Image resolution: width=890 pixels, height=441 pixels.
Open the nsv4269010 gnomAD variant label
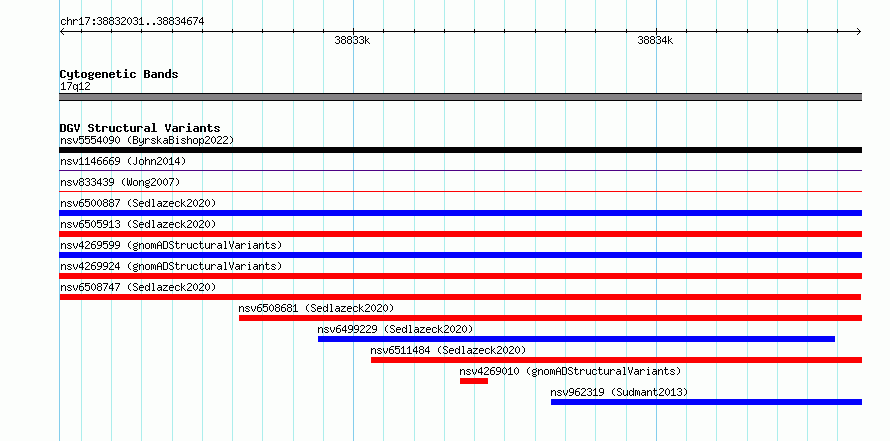click(570, 371)
